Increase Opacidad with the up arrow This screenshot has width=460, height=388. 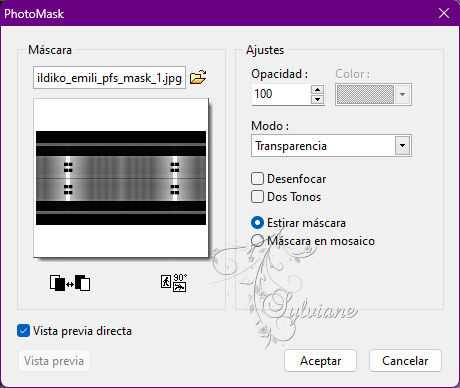(x=317, y=89)
